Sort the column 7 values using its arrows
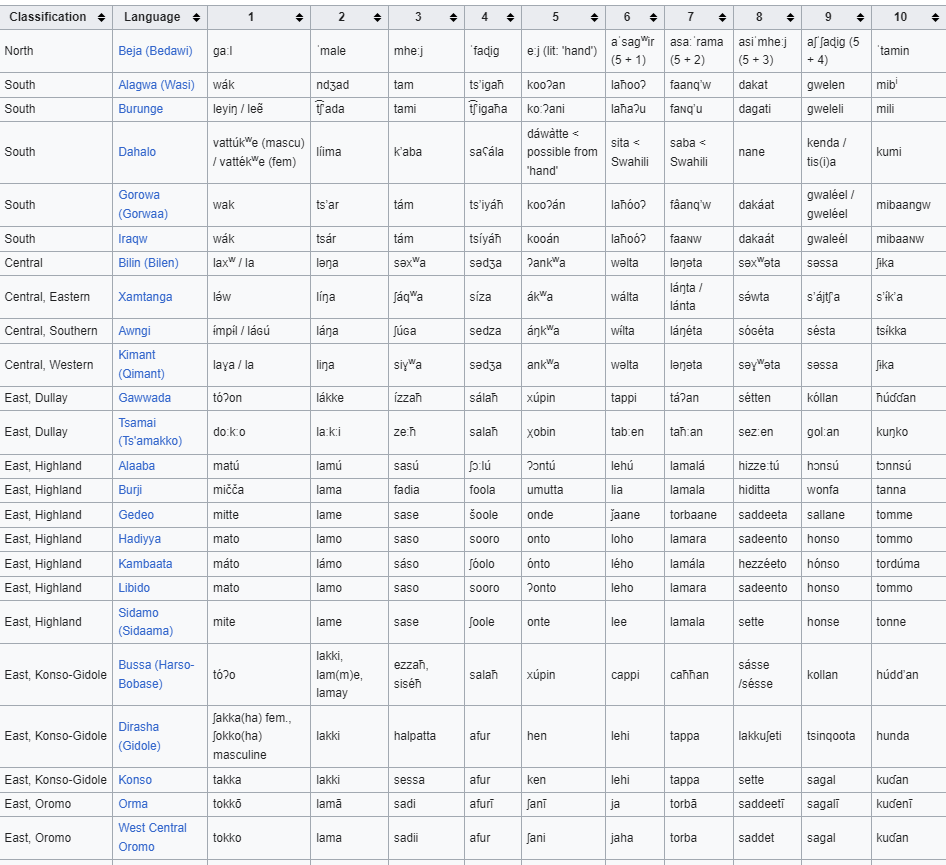Screen dimensions: 946x865 tap(722, 17)
